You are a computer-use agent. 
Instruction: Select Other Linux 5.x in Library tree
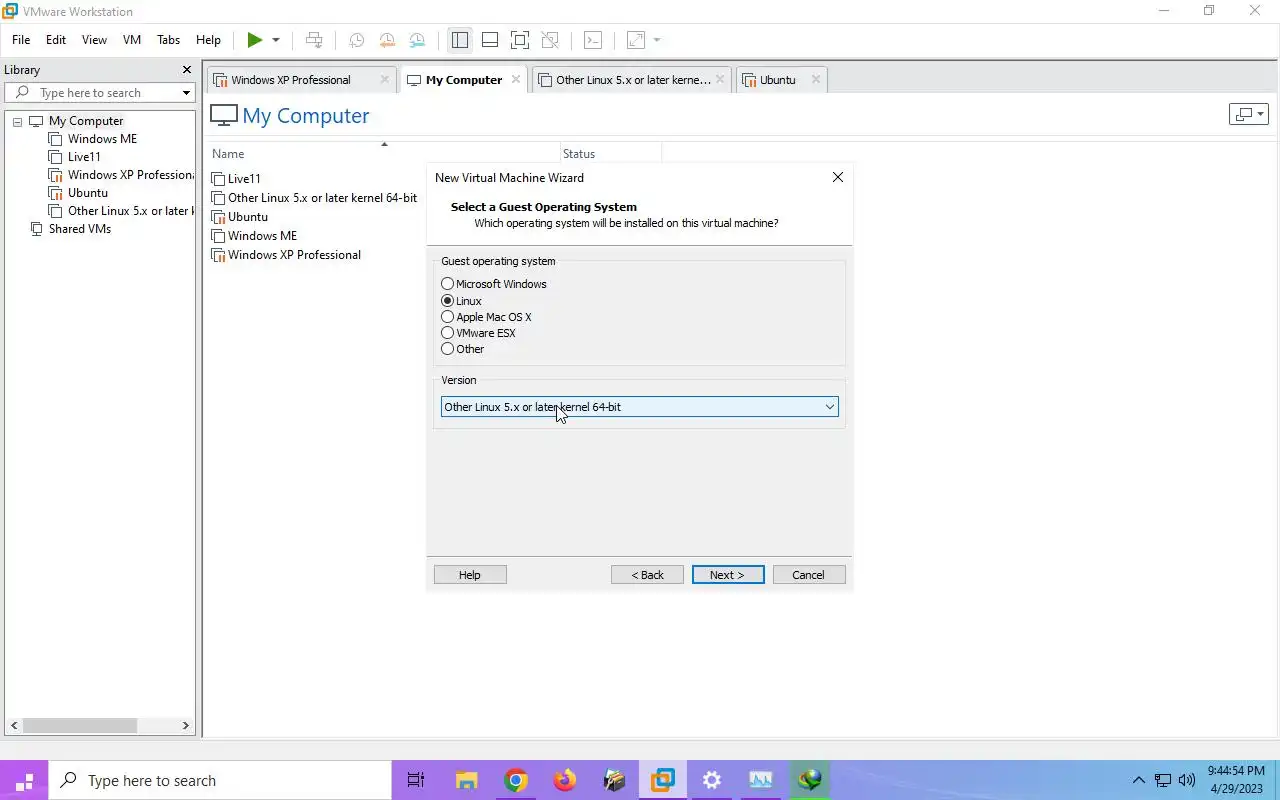pyautogui.click(x=121, y=211)
